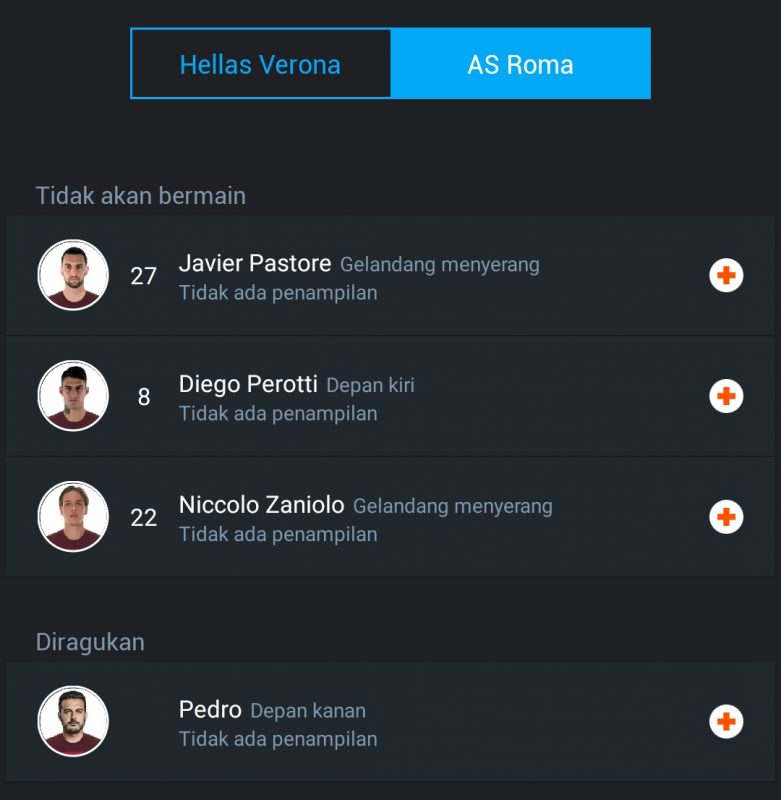781x800 pixels.
Task: Open Diego Perotti's profile photo
Action: [x=73, y=396]
